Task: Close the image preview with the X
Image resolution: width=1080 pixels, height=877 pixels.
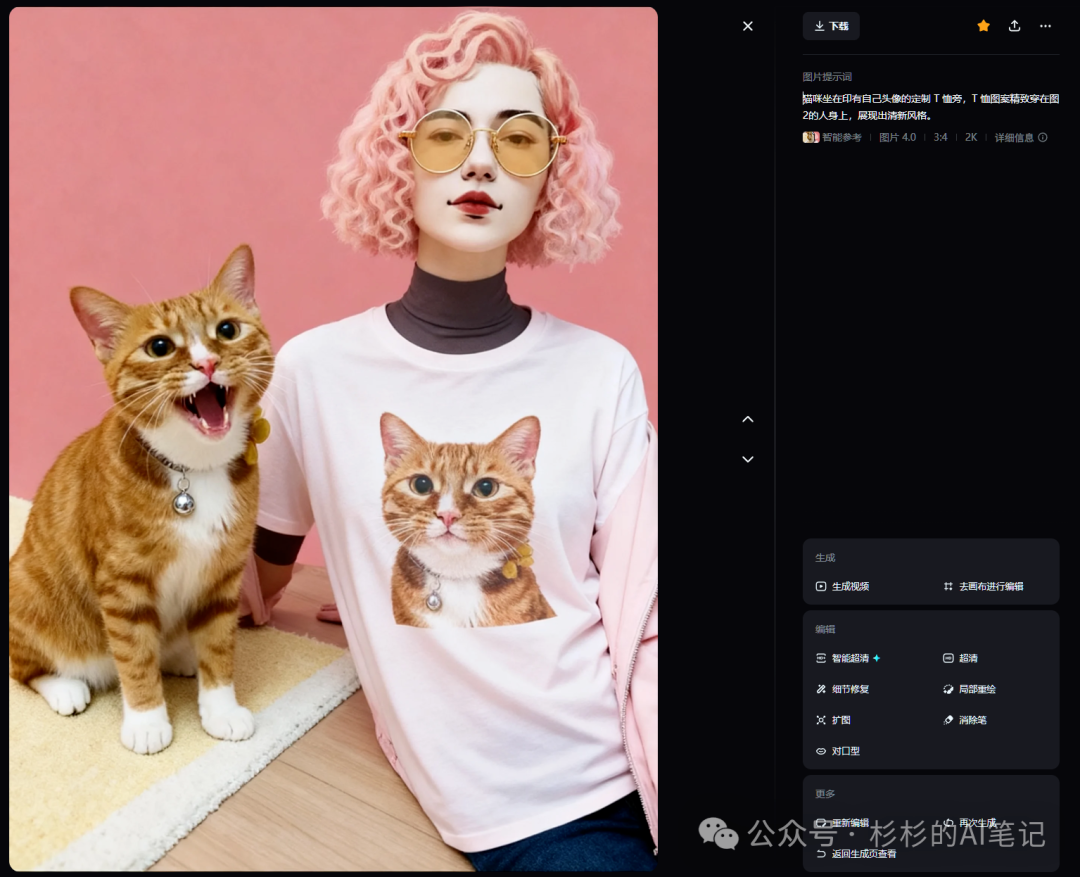Action: tap(747, 26)
